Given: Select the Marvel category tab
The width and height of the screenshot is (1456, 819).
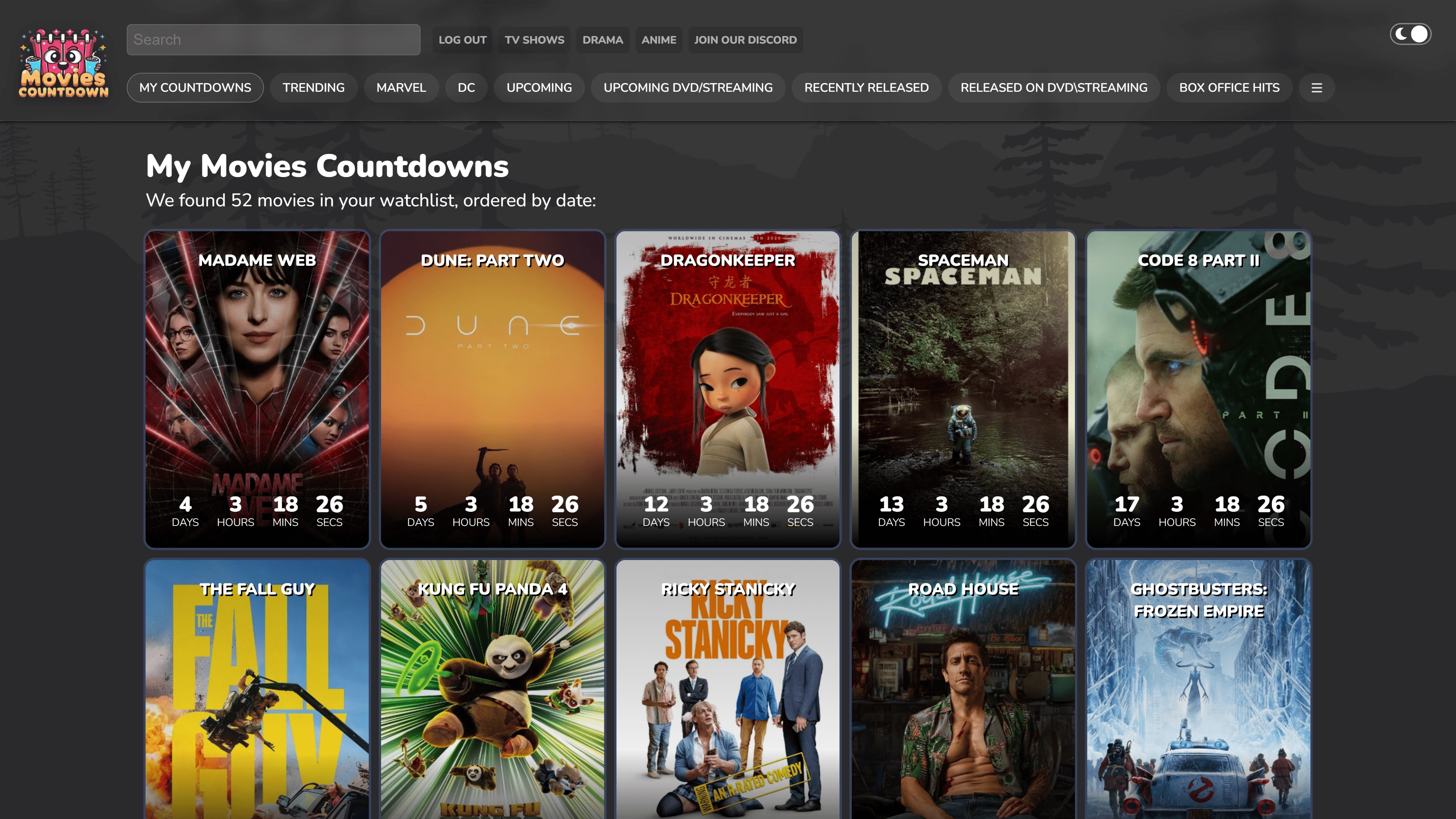Looking at the screenshot, I should [401, 88].
